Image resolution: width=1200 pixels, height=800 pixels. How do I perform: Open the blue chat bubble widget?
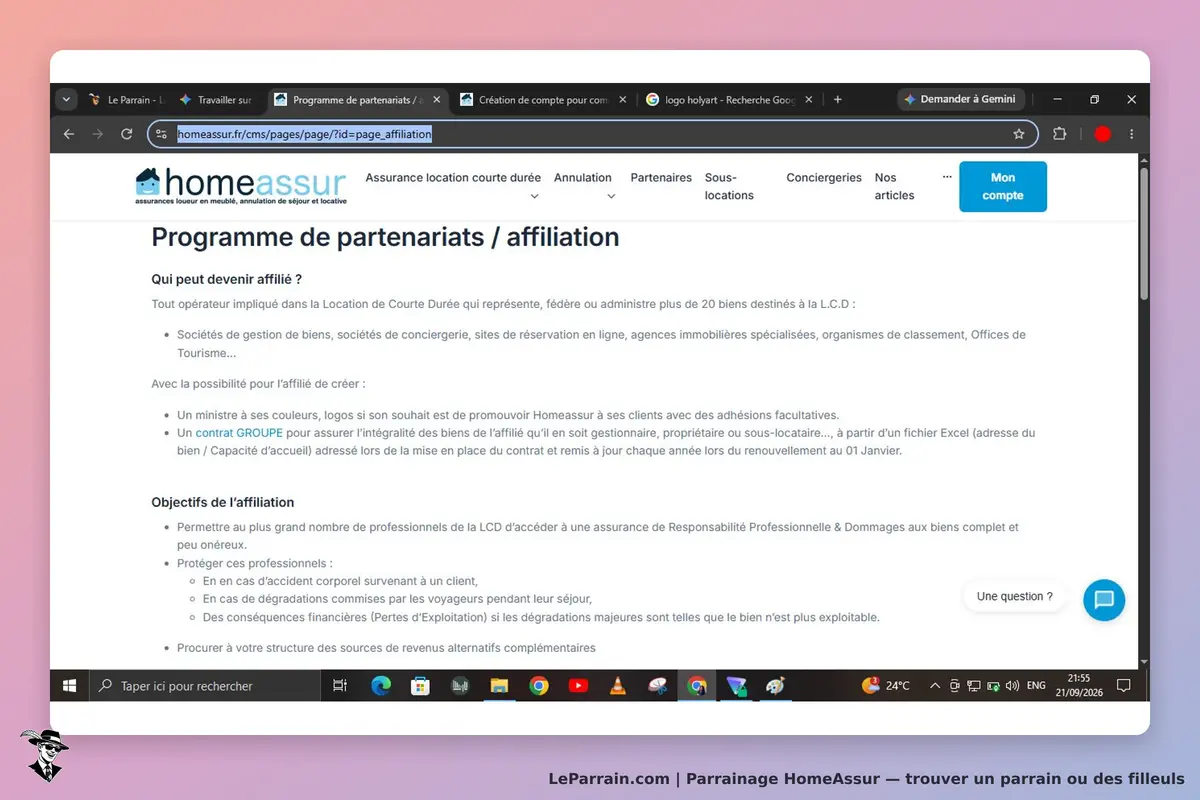pyautogui.click(x=1104, y=600)
